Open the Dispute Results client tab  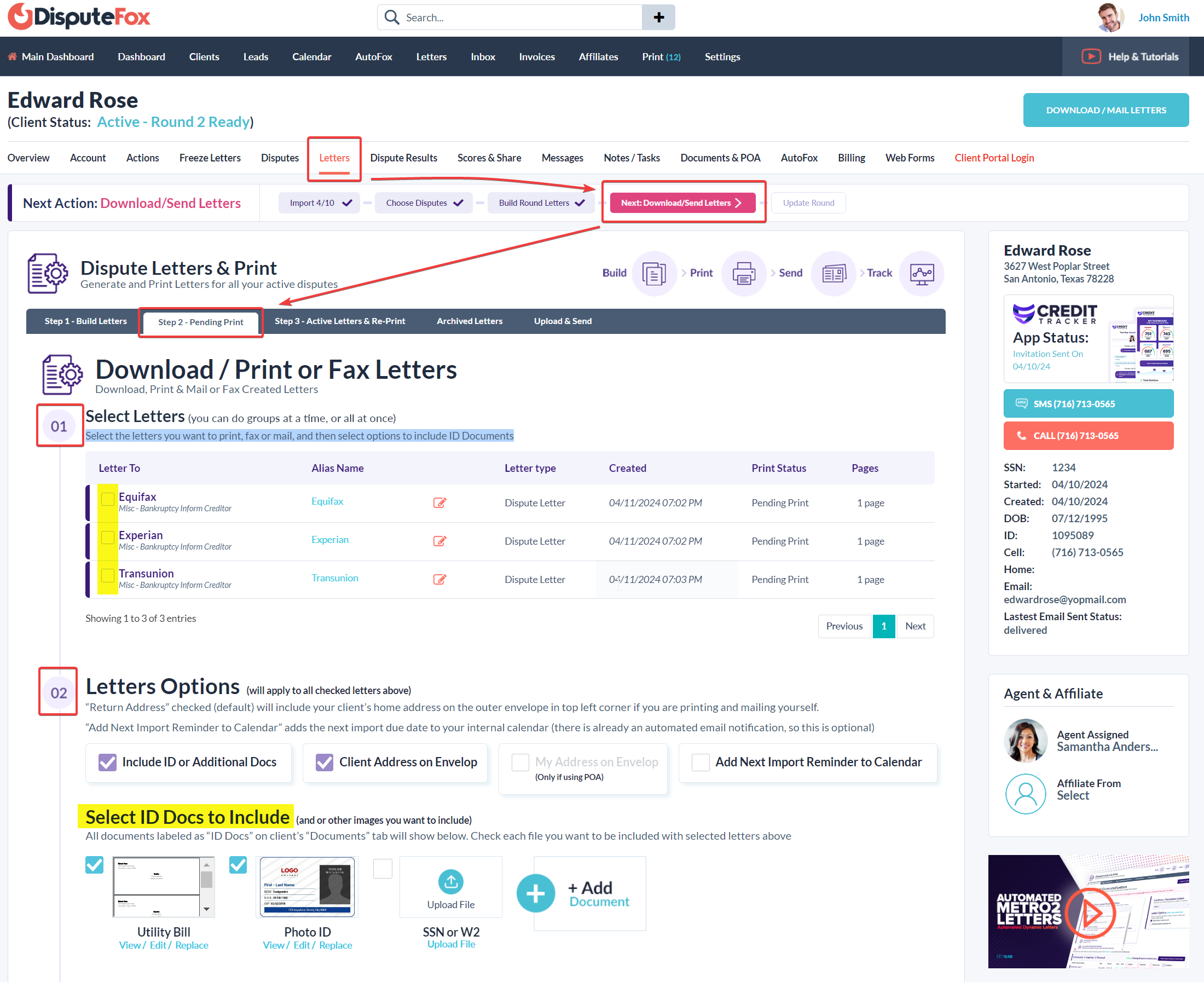[403, 158]
